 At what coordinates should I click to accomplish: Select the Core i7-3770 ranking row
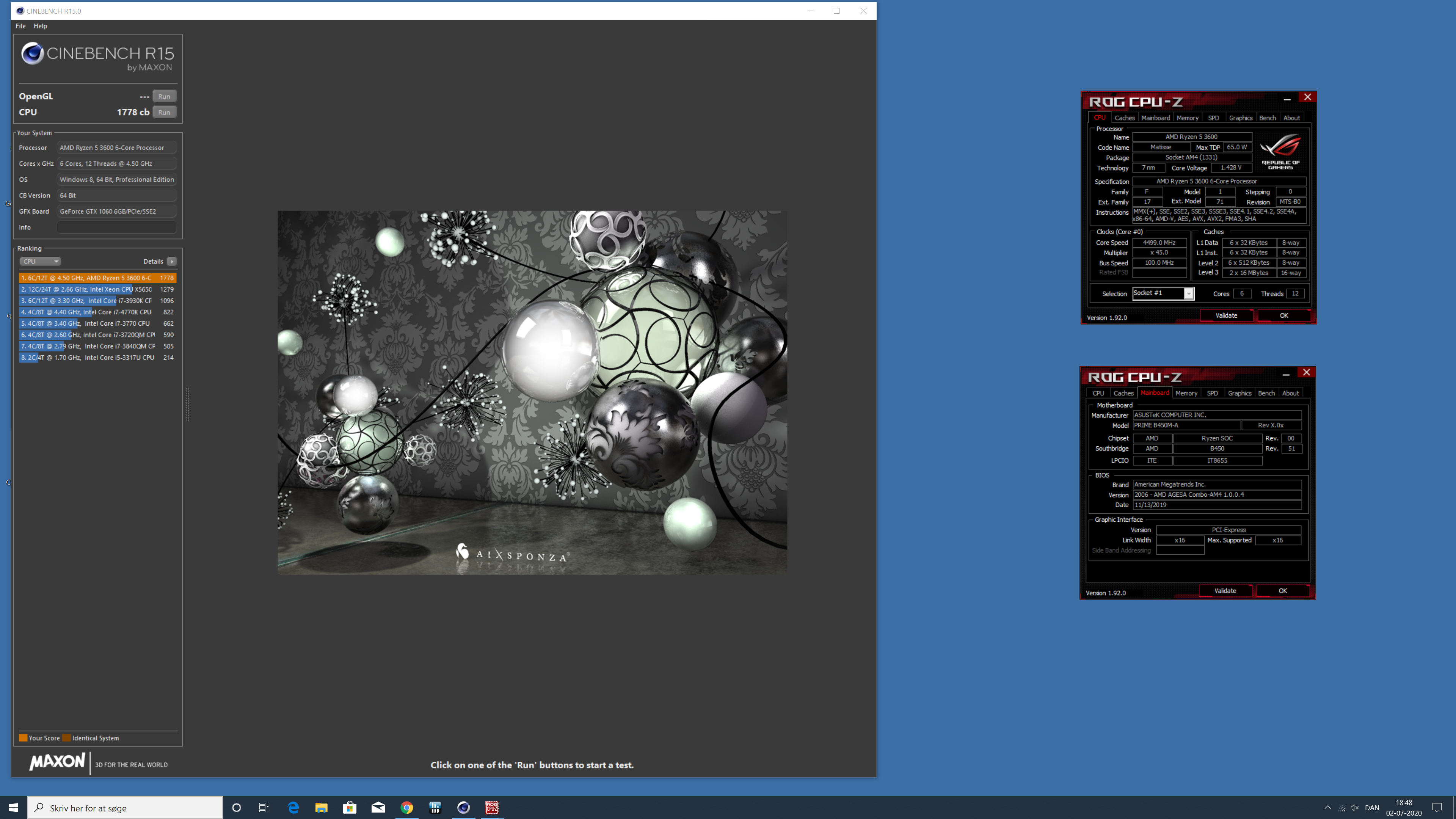click(x=97, y=323)
